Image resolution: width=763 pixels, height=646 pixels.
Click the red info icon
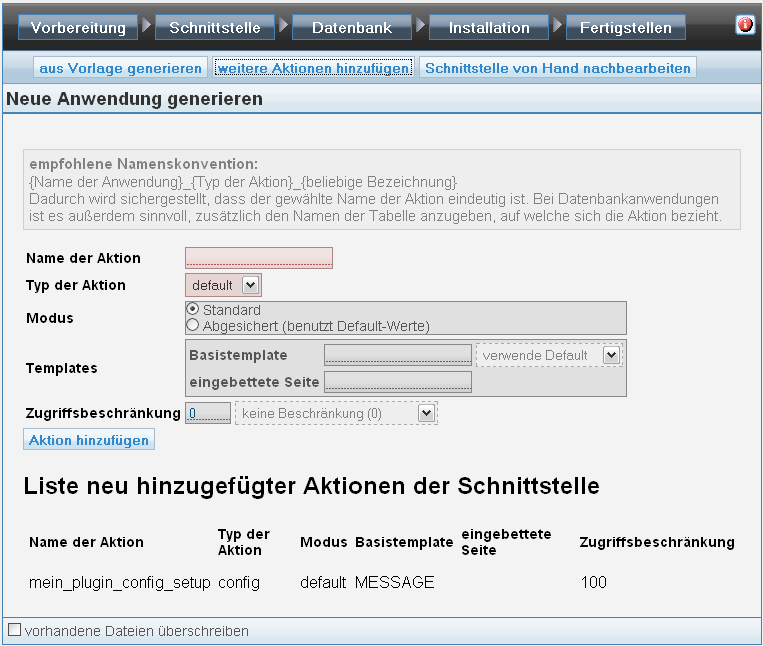point(745,24)
